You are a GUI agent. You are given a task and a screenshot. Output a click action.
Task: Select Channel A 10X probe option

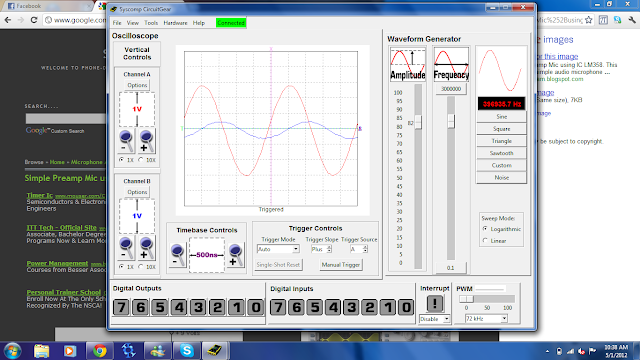point(141,160)
